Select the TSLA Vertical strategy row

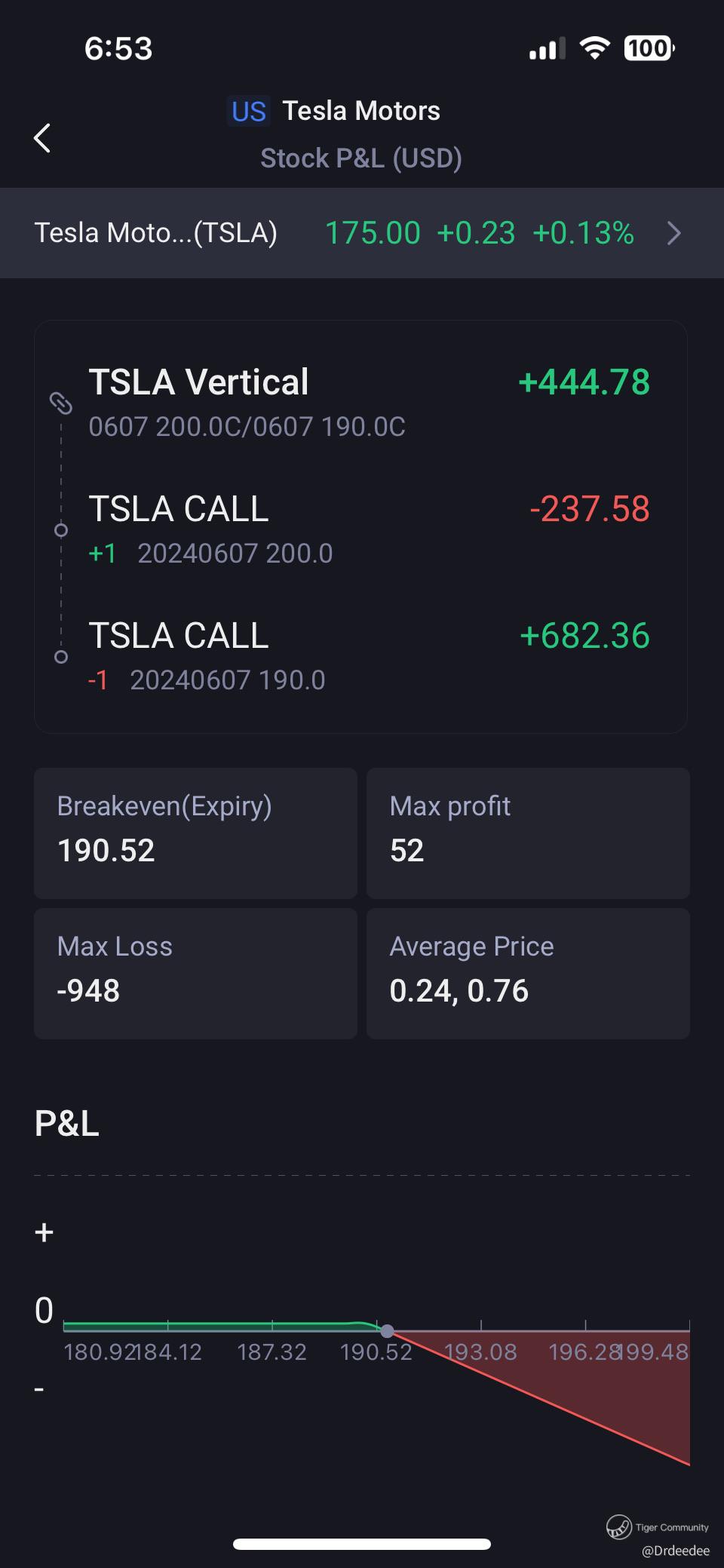(x=360, y=401)
